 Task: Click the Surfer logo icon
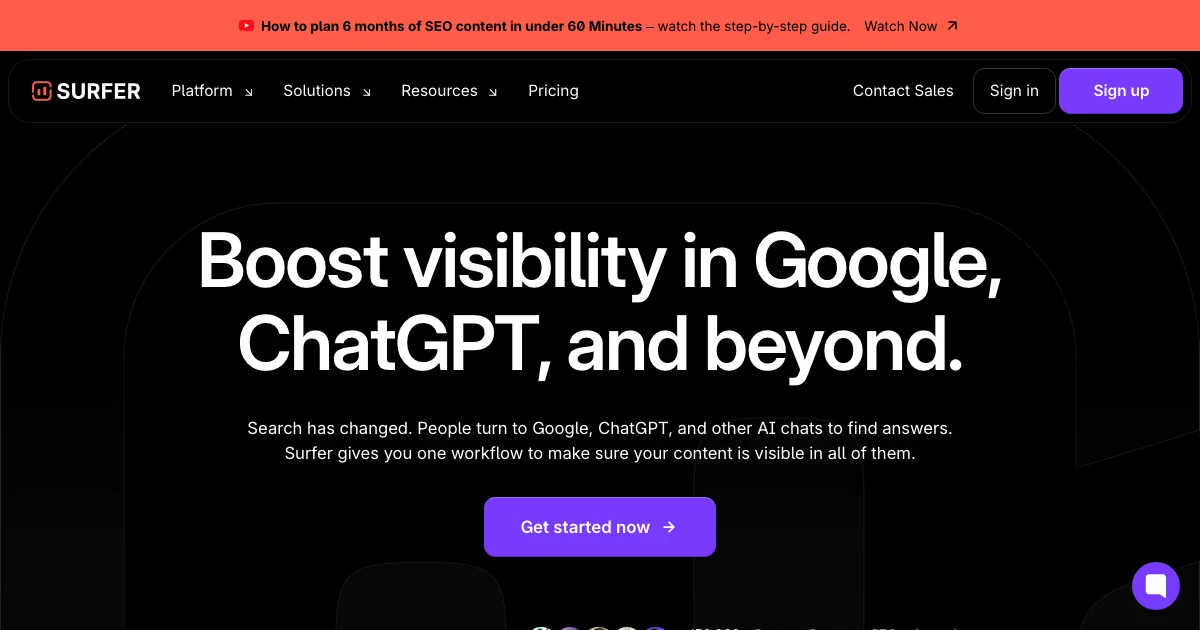click(x=41, y=91)
